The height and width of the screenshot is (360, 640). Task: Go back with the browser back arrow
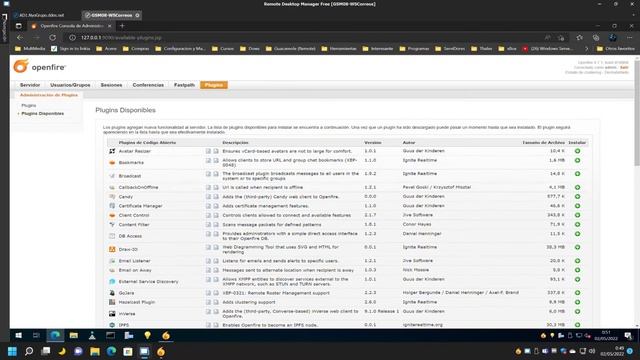[x=20, y=38]
